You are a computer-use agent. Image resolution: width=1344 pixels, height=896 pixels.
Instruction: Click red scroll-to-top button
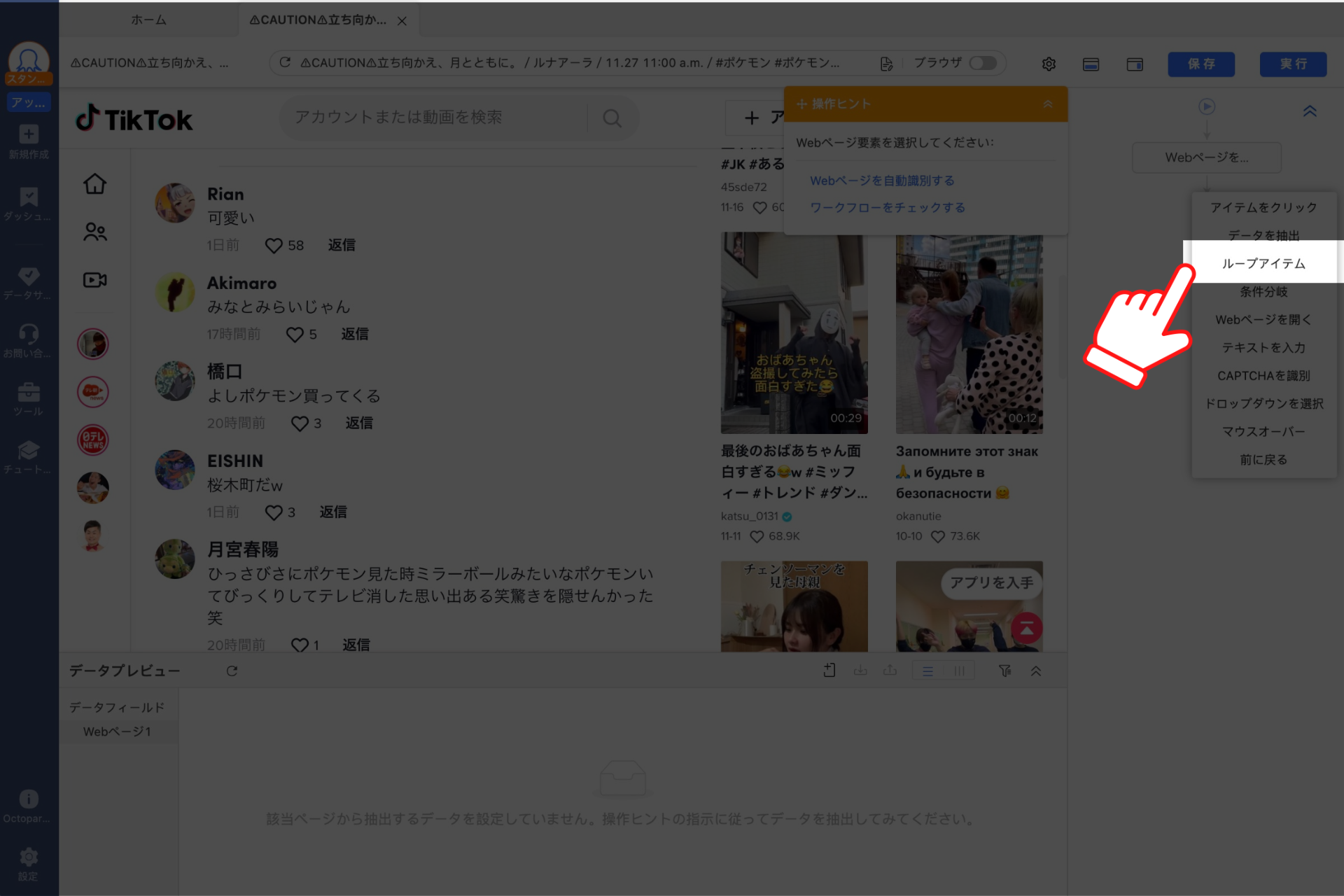(x=1026, y=628)
